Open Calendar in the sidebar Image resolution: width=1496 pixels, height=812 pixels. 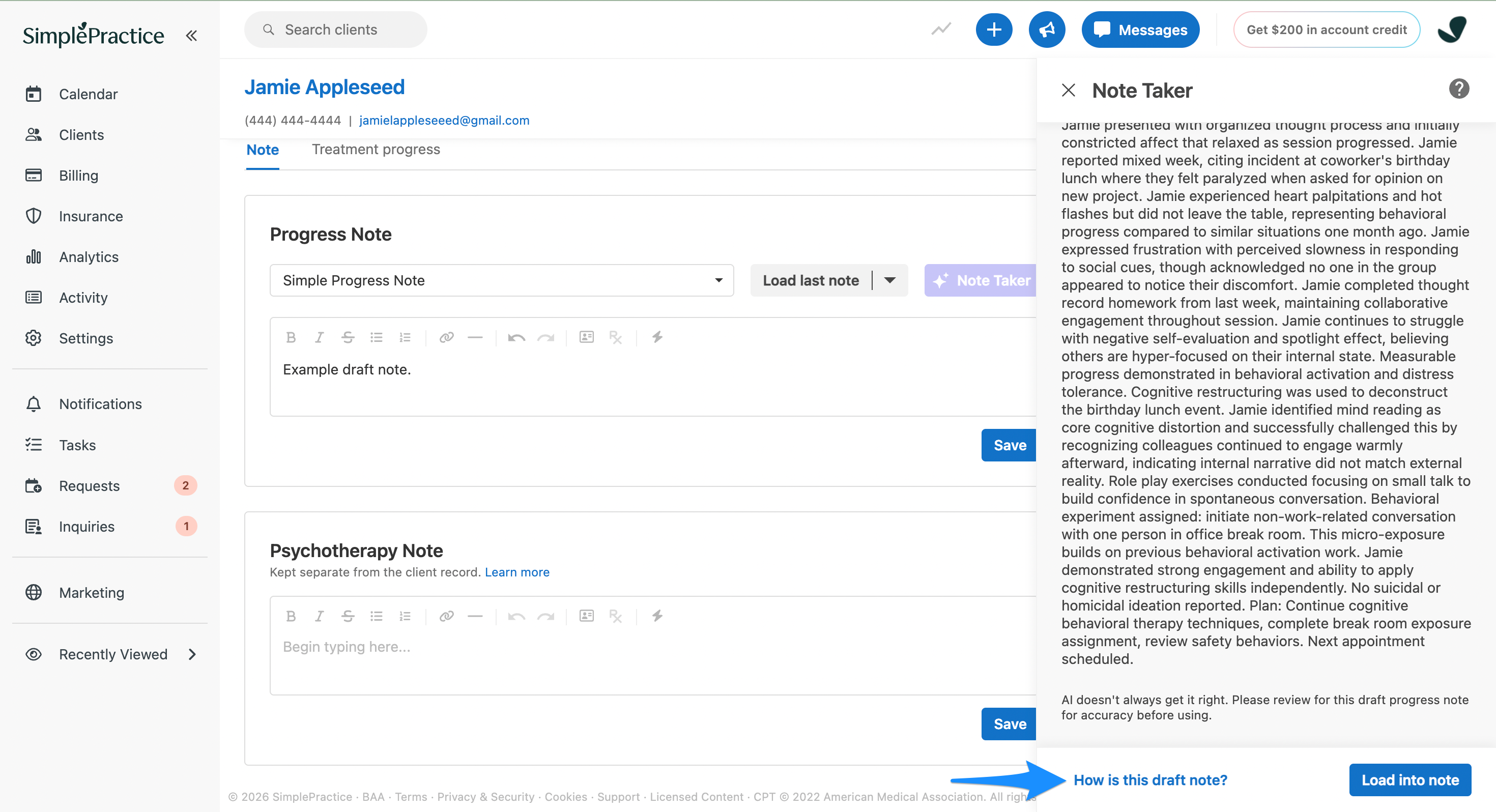(88, 94)
